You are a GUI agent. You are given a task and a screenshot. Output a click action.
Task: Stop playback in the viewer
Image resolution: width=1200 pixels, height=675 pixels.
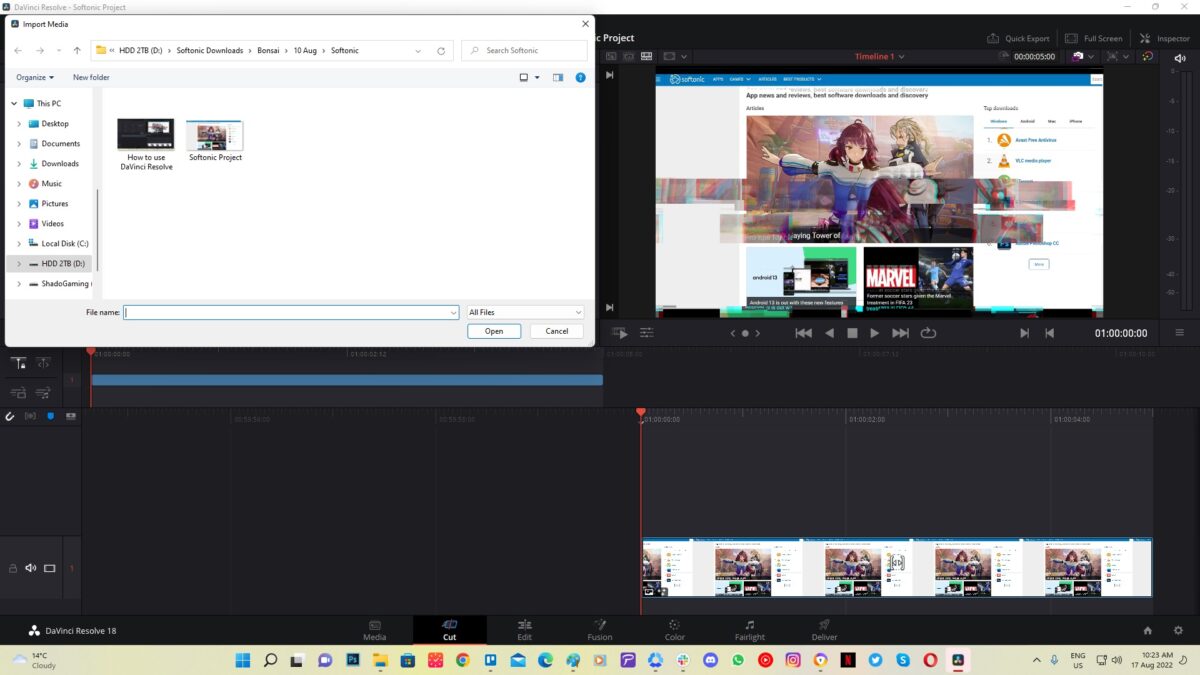[852, 333]
